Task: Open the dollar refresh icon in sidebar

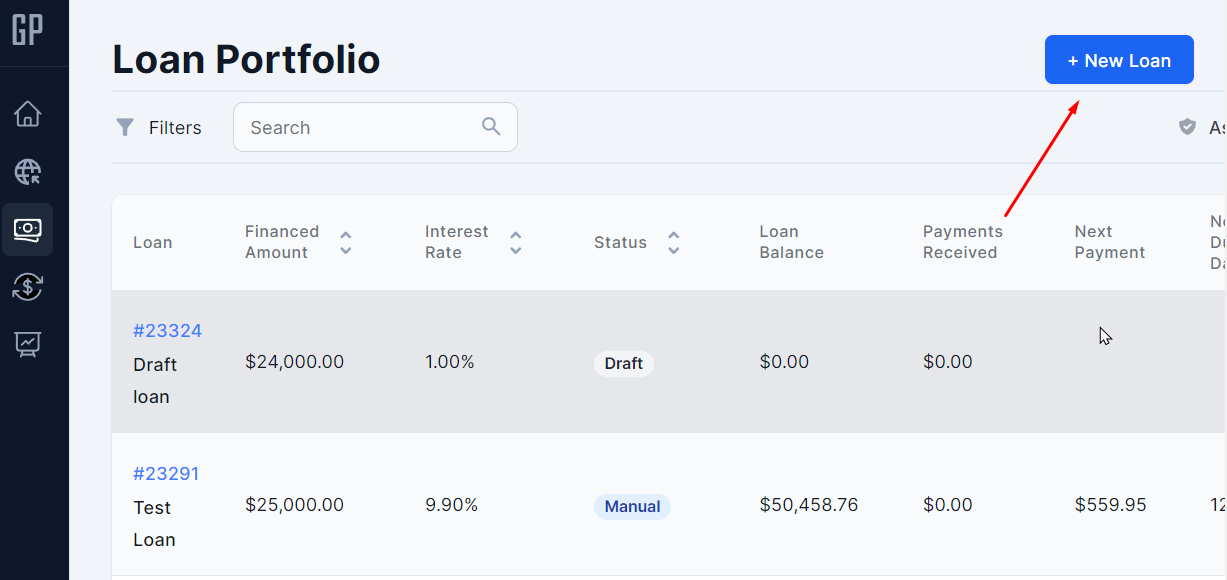Action: point(28,288)
